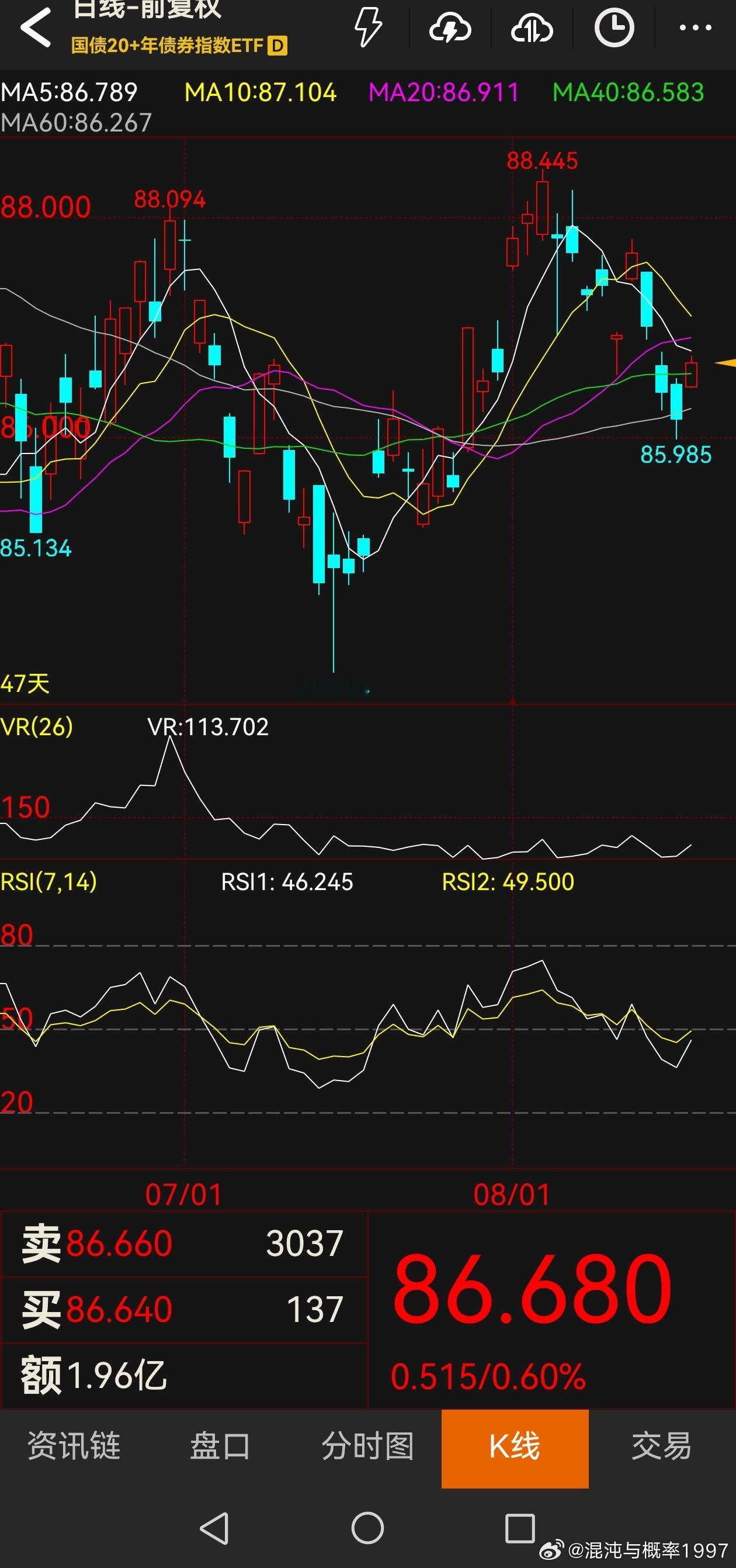Tap buy volume 137
This screenshot has height=1568, width=736.
coord(315,1309)
